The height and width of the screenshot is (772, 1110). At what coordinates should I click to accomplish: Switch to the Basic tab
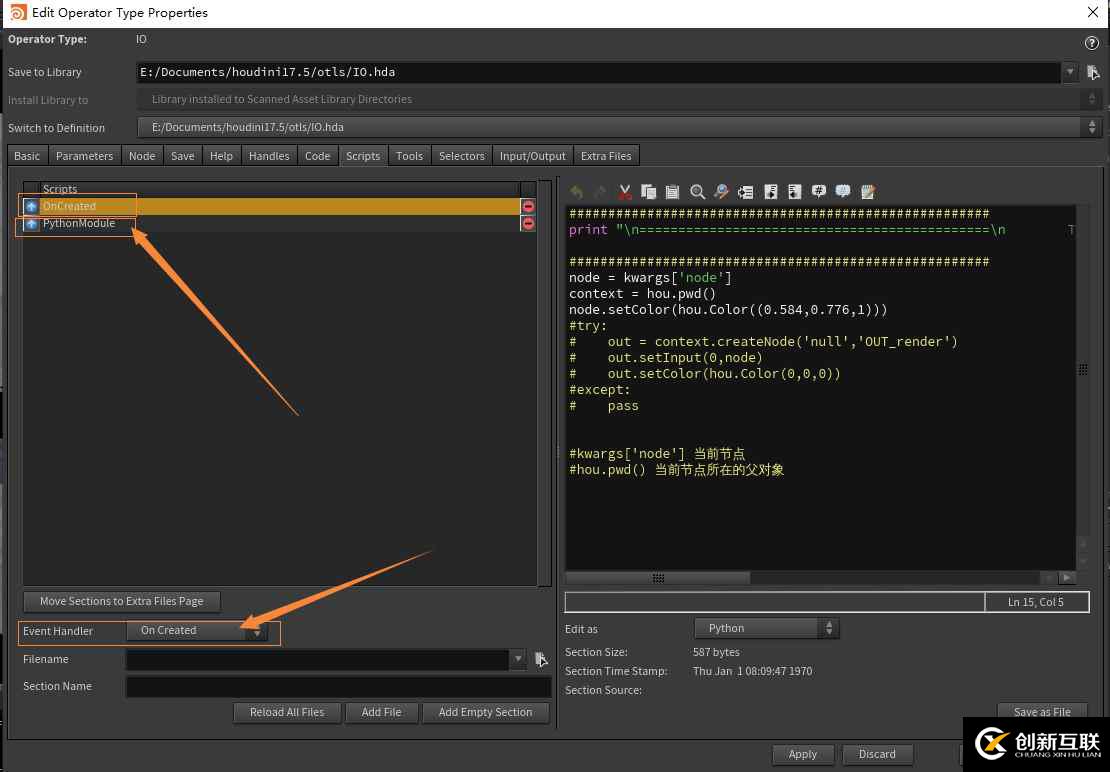click(27, 156)
